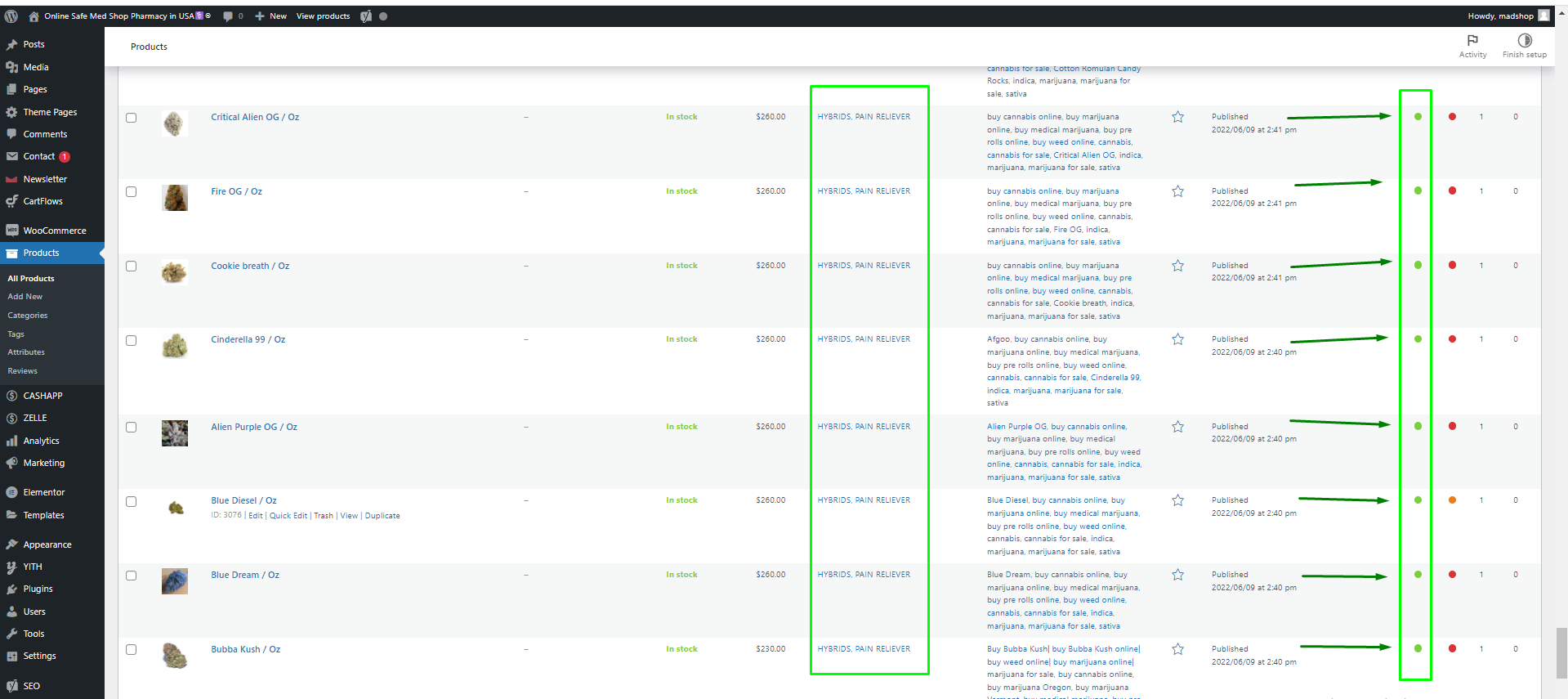
Task: Toggle featured star for Critical Alien OG
Action: (x=1177, y=117)
